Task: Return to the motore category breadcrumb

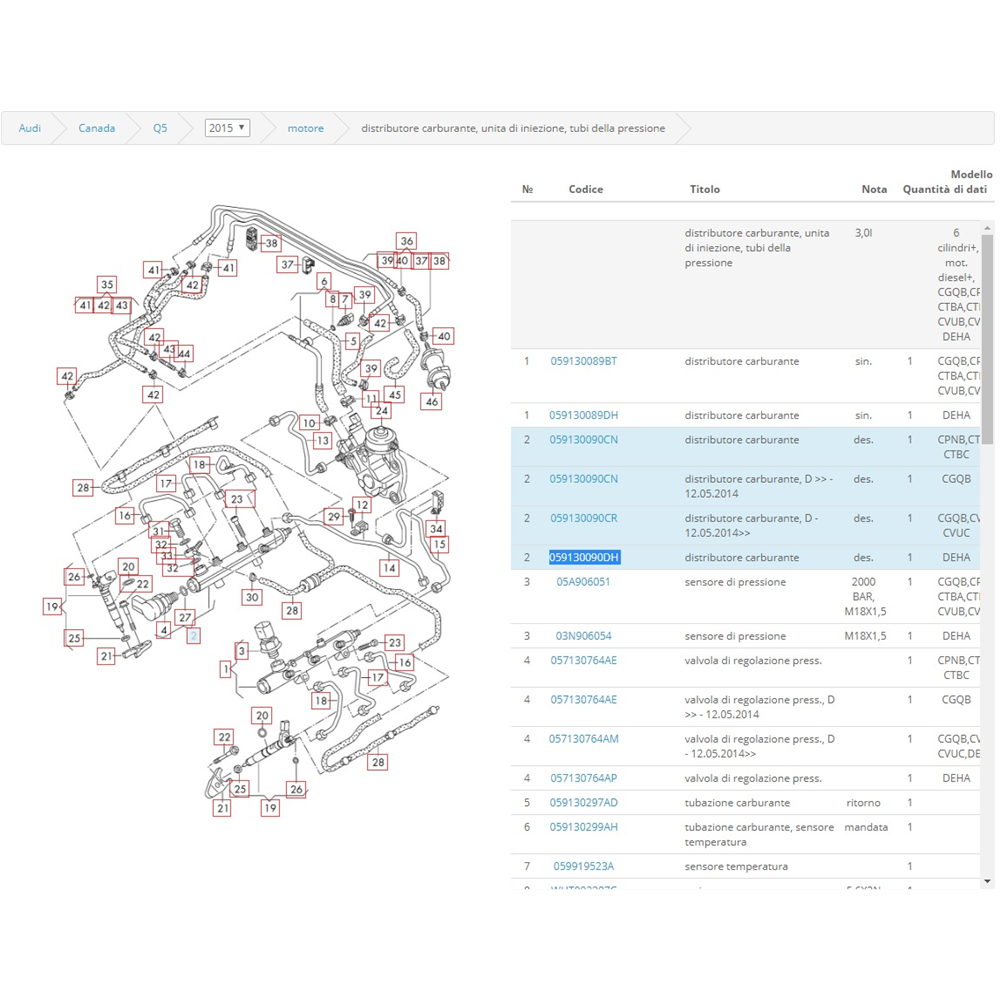Action: [305, 128]
